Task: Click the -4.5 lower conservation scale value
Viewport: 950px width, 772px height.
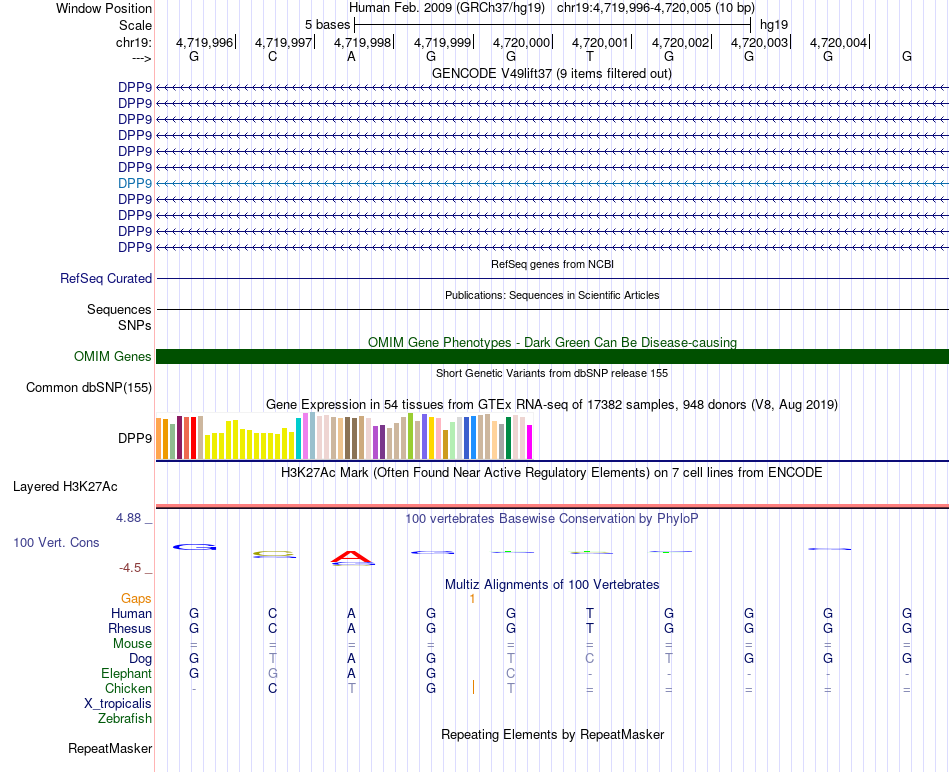Action: click(x=130, y=568)
